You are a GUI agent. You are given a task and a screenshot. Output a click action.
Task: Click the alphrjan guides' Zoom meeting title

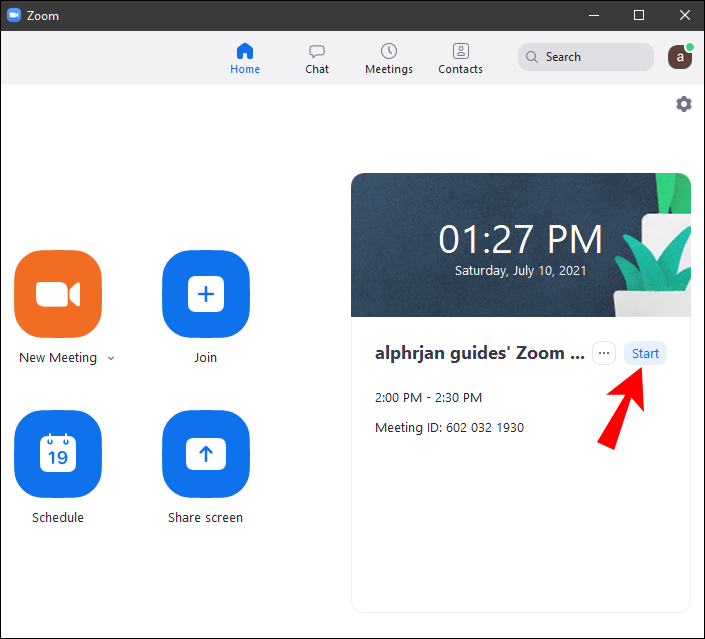480,353
